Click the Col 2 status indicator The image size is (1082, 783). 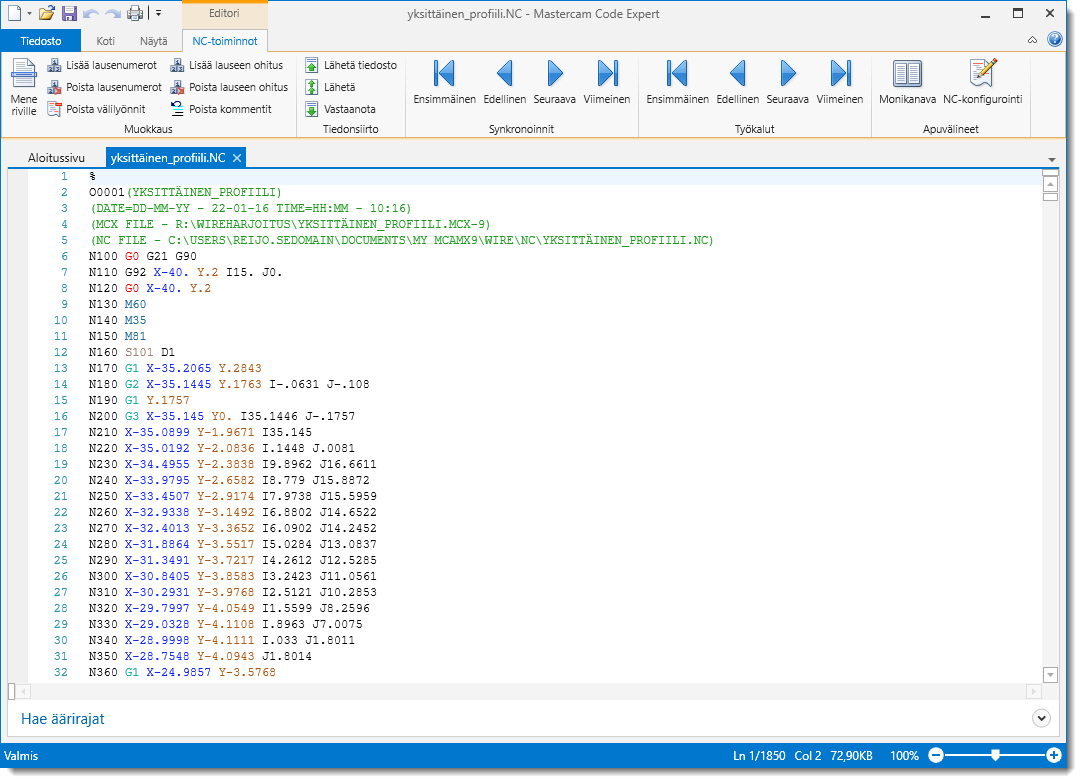[808, 756]
